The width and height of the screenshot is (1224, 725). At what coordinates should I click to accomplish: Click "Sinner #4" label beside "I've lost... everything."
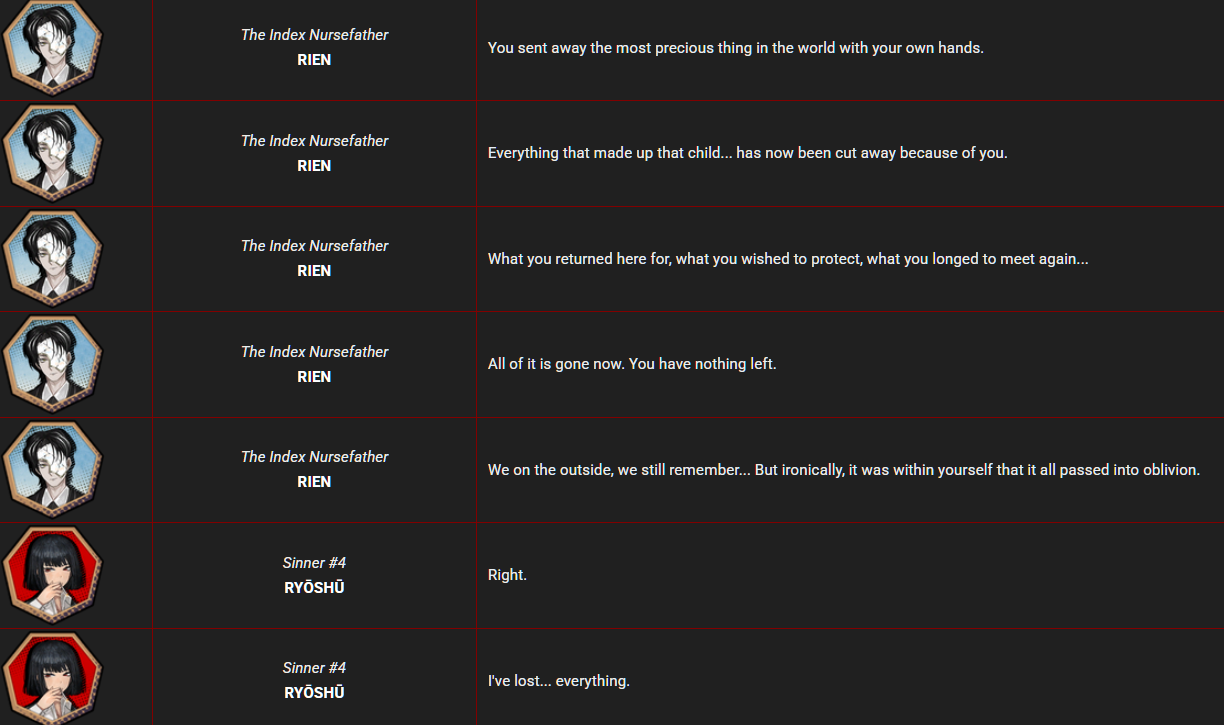click(314, 668)
